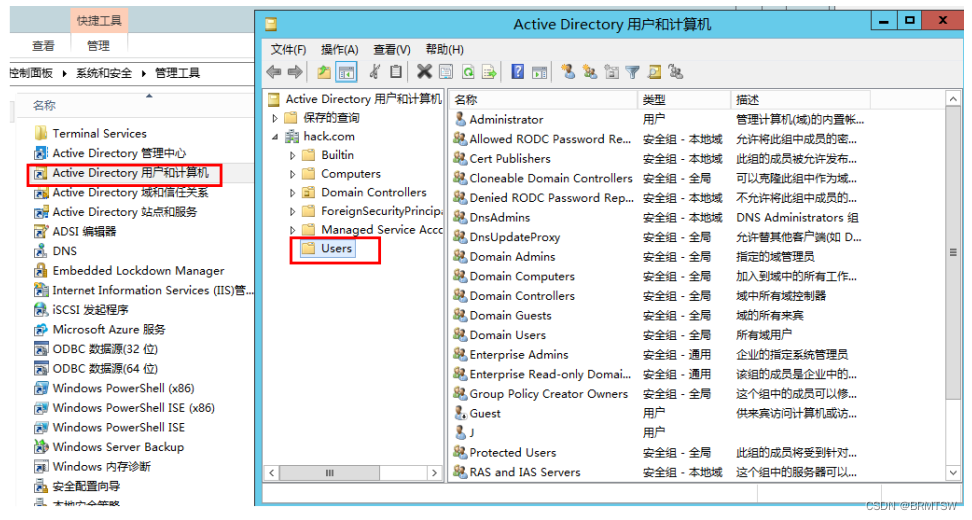Select Microsoft Azure 服务 item
972x520 pixels.
[108, 329]
